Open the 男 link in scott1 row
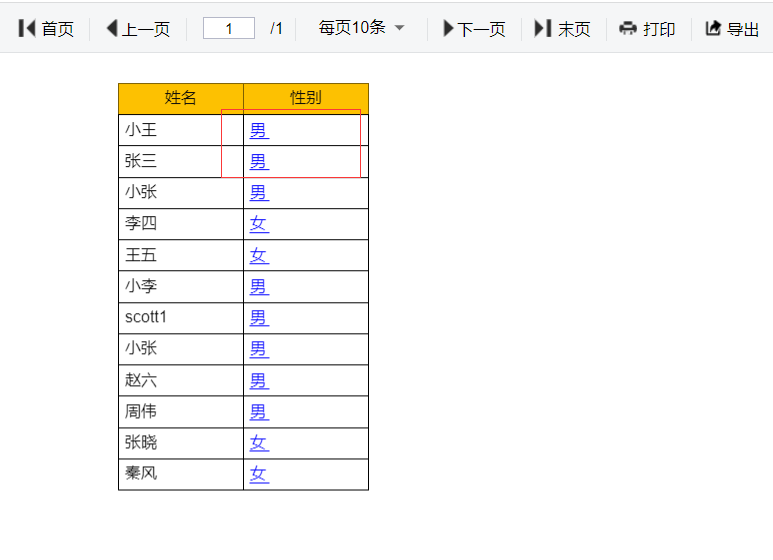Image resolution: width=773 pixels, height=560 pixels. (x=259, y=318)
